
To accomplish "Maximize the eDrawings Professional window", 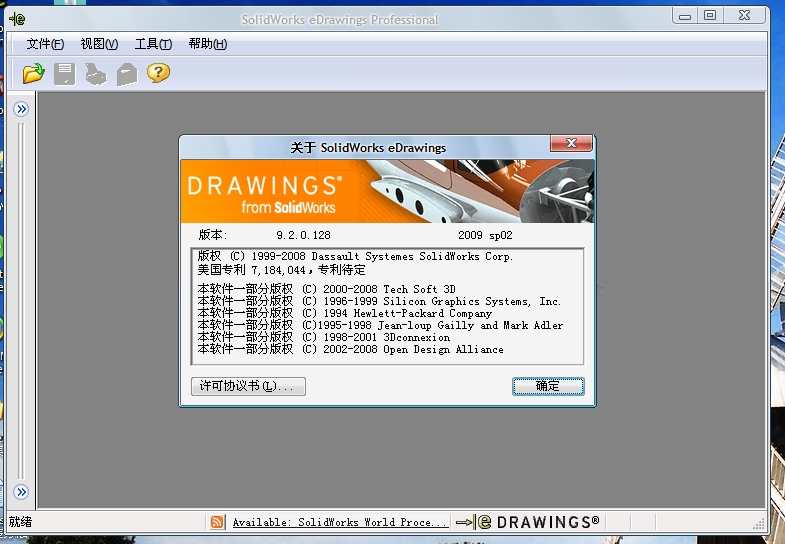I will tap(710, 16).
